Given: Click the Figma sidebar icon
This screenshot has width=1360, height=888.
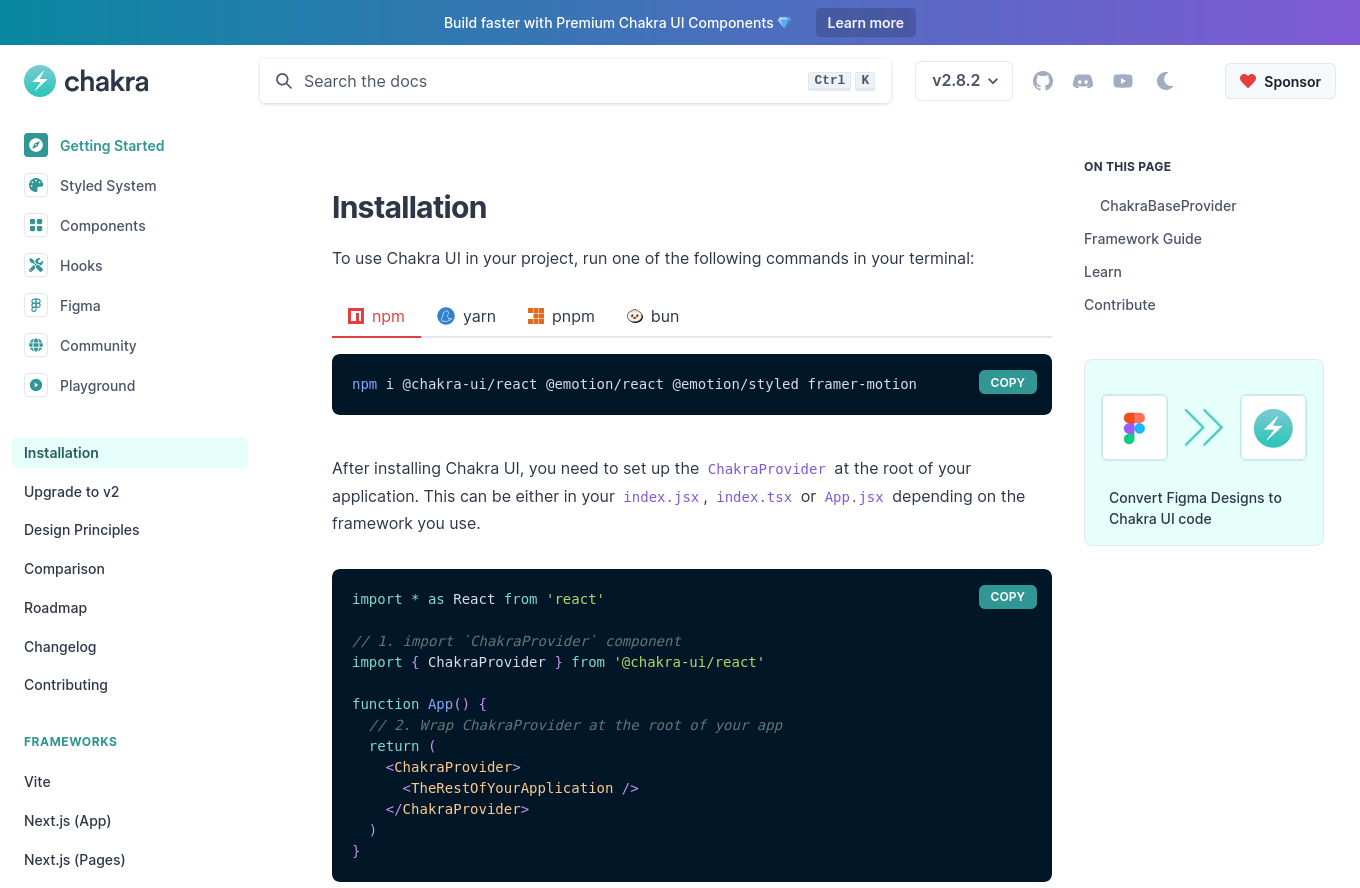Looking at the screenshot, I should pyautogui.click(x=36, y=305).
